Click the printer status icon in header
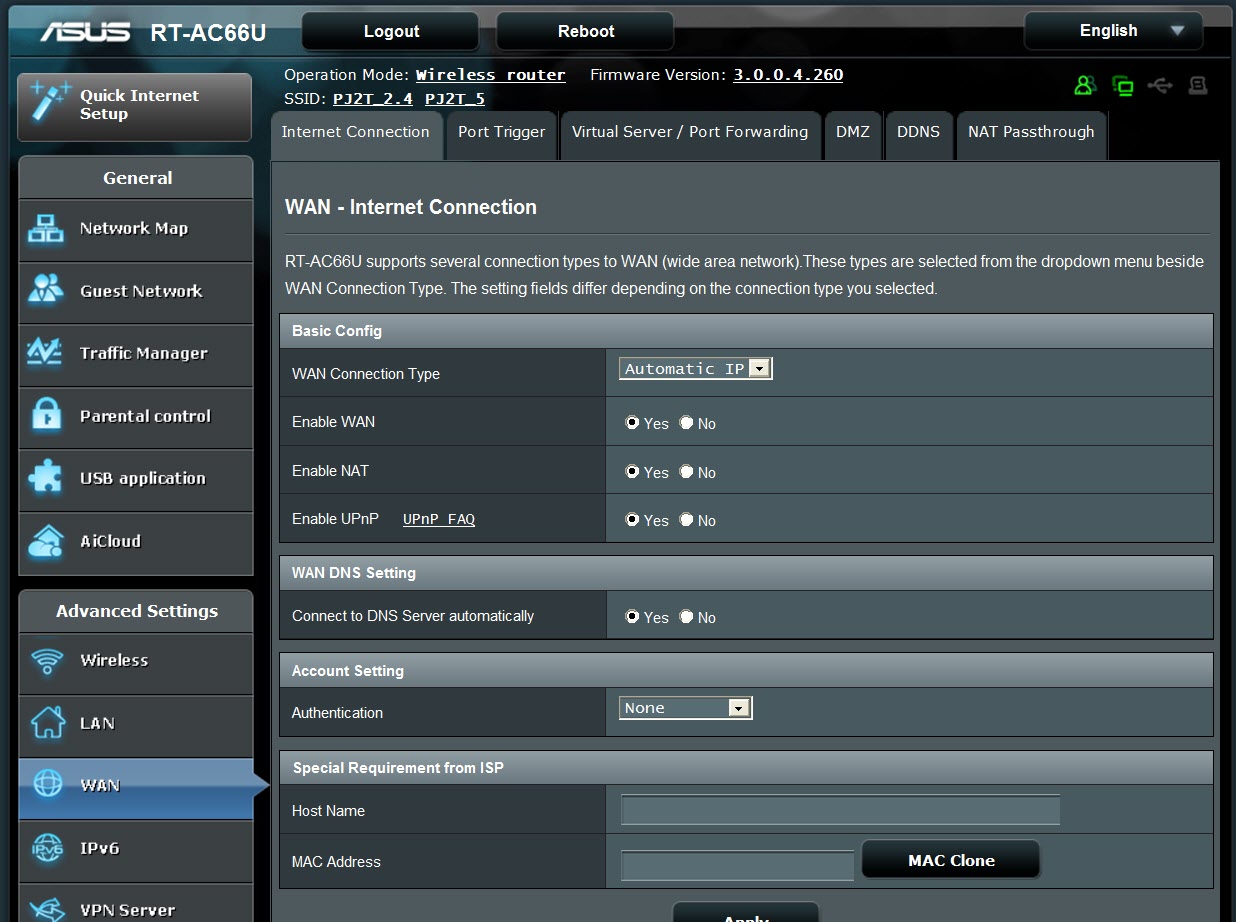1236x922 pixels. click(1197, 86)
